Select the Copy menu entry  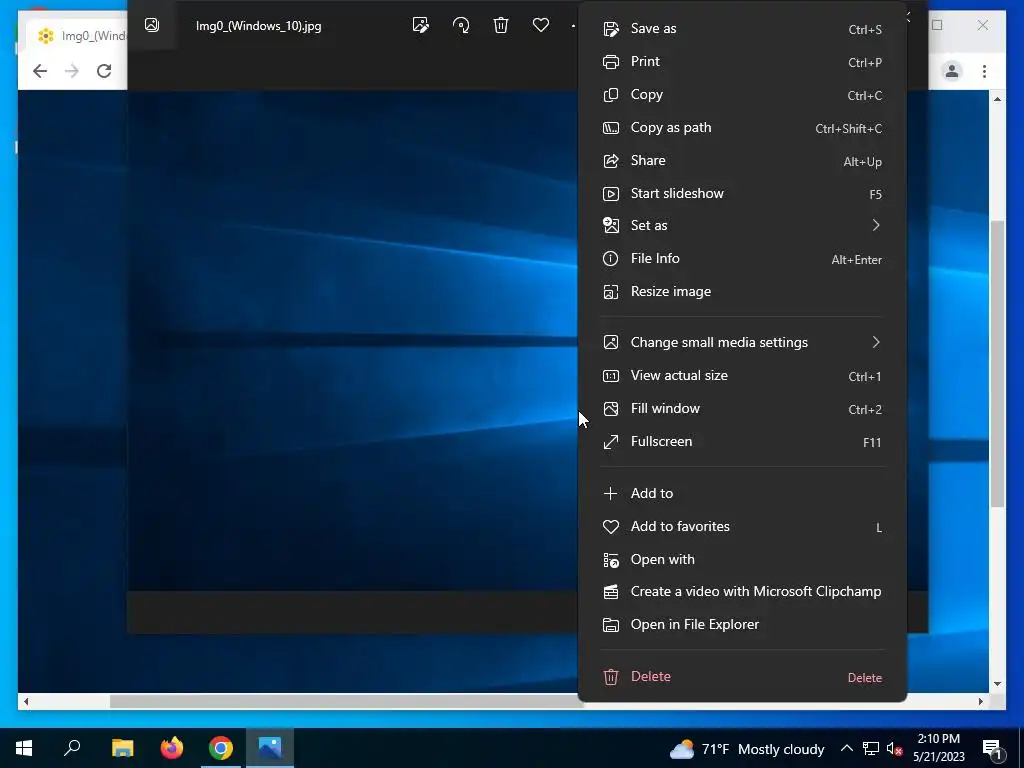pyautogui.click(x=743, y=95)
